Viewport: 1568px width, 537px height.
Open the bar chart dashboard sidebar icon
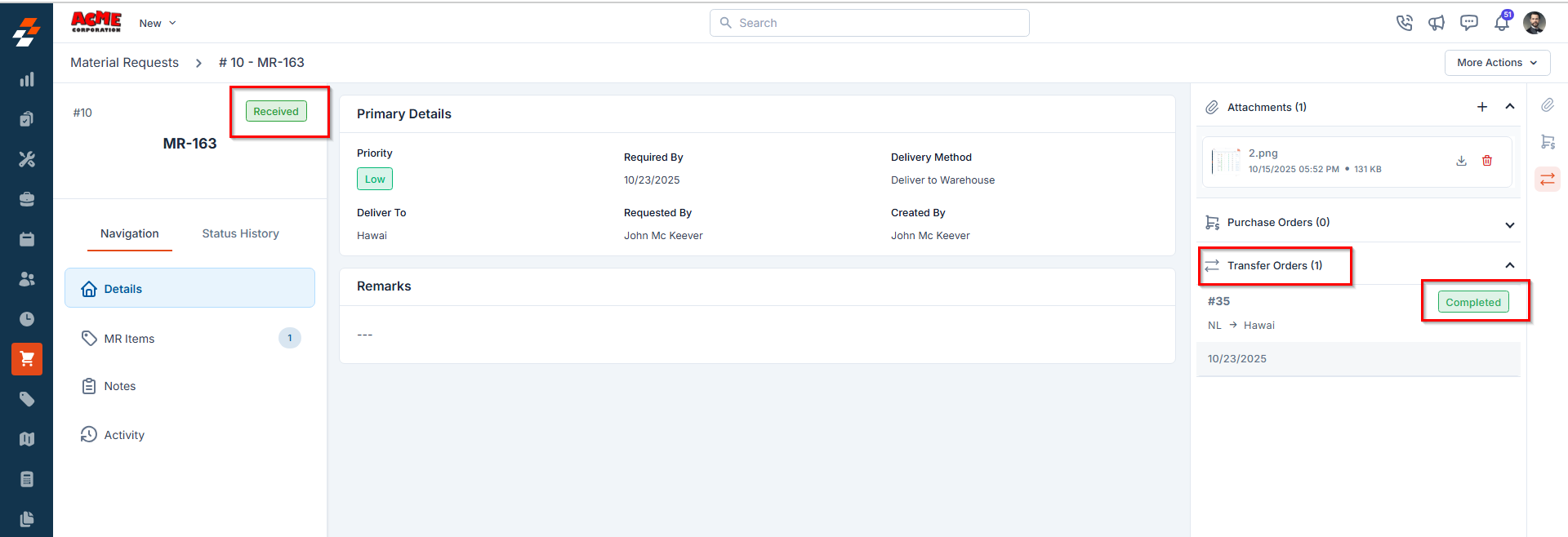click(x=27, y=79)
